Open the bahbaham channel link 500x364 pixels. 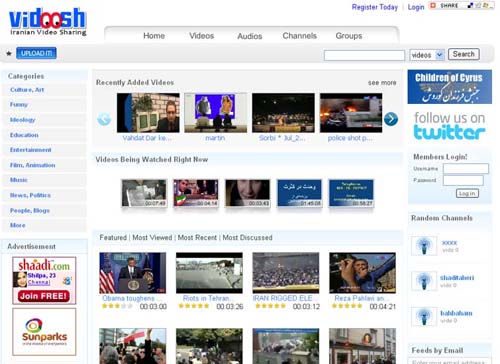tap(456, 313)
